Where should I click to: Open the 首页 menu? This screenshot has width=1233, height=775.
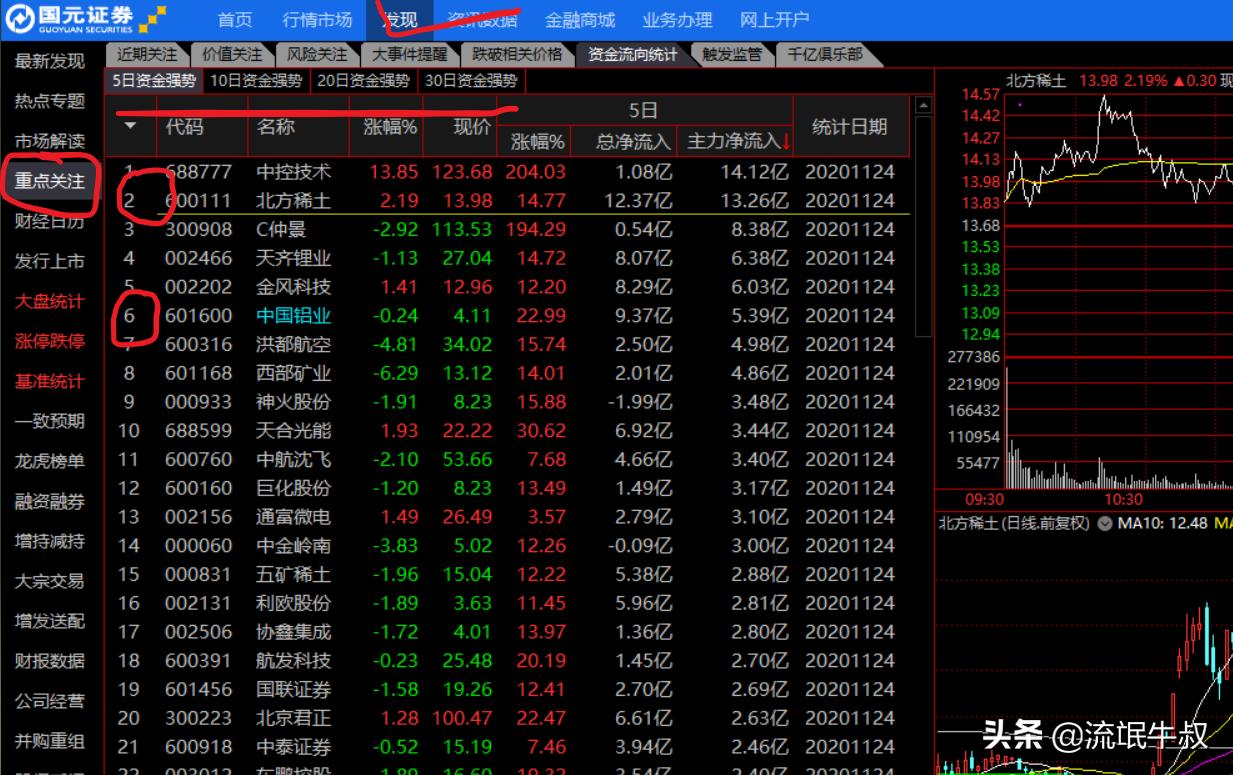point(235,19)
